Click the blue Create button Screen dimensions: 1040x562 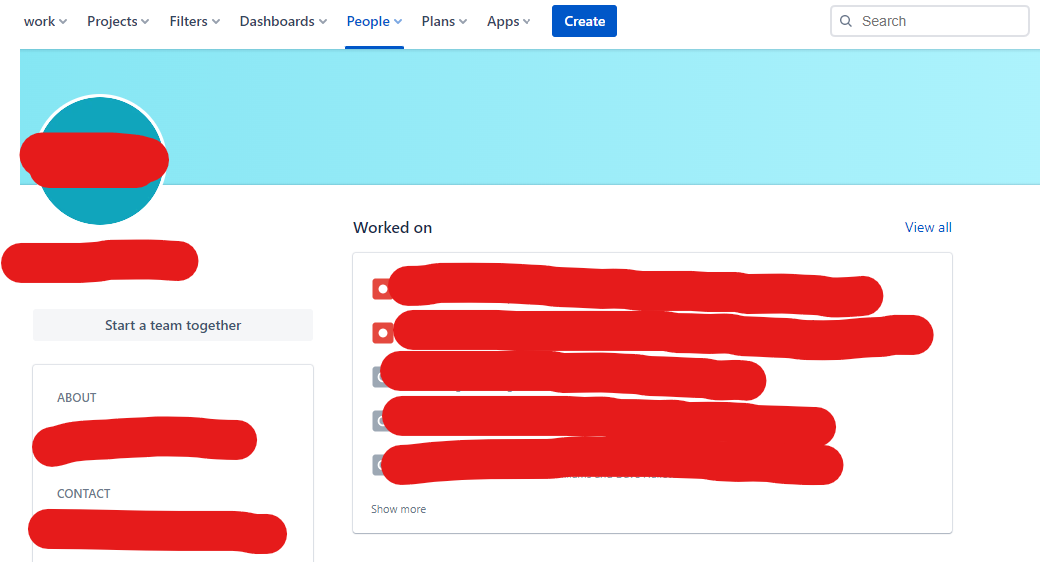(584, 21)
